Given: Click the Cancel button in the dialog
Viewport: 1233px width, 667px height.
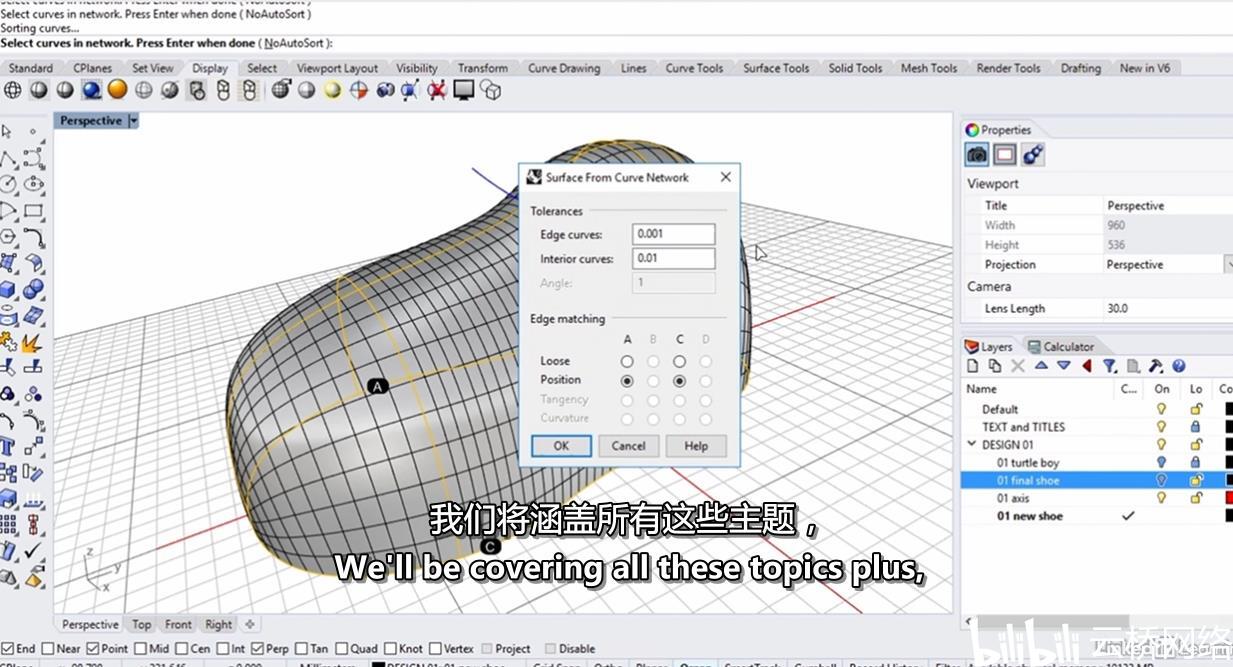Looking at the screenshot, I should point(628,446).
